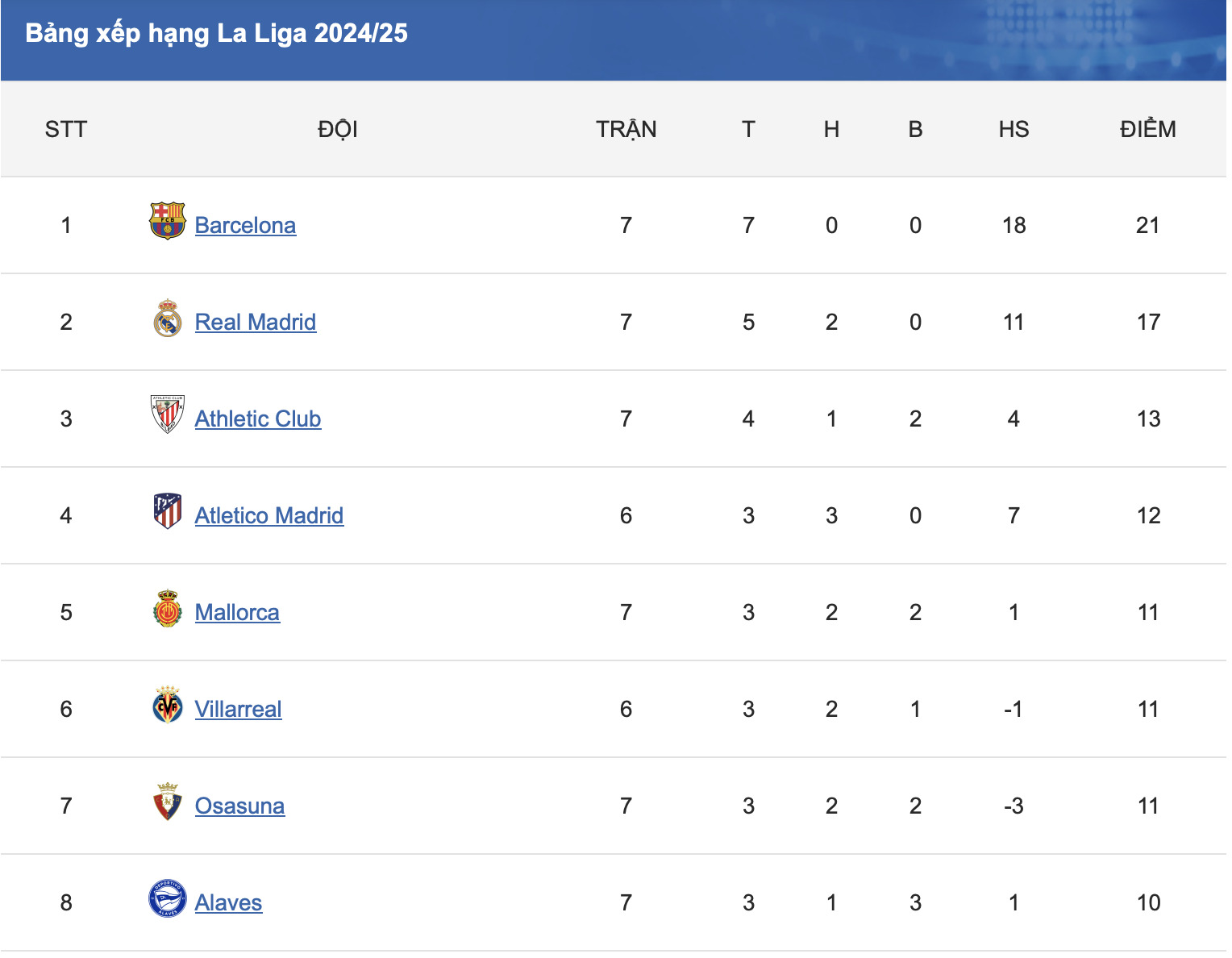Open the Barcelona team link

[245, 226]
